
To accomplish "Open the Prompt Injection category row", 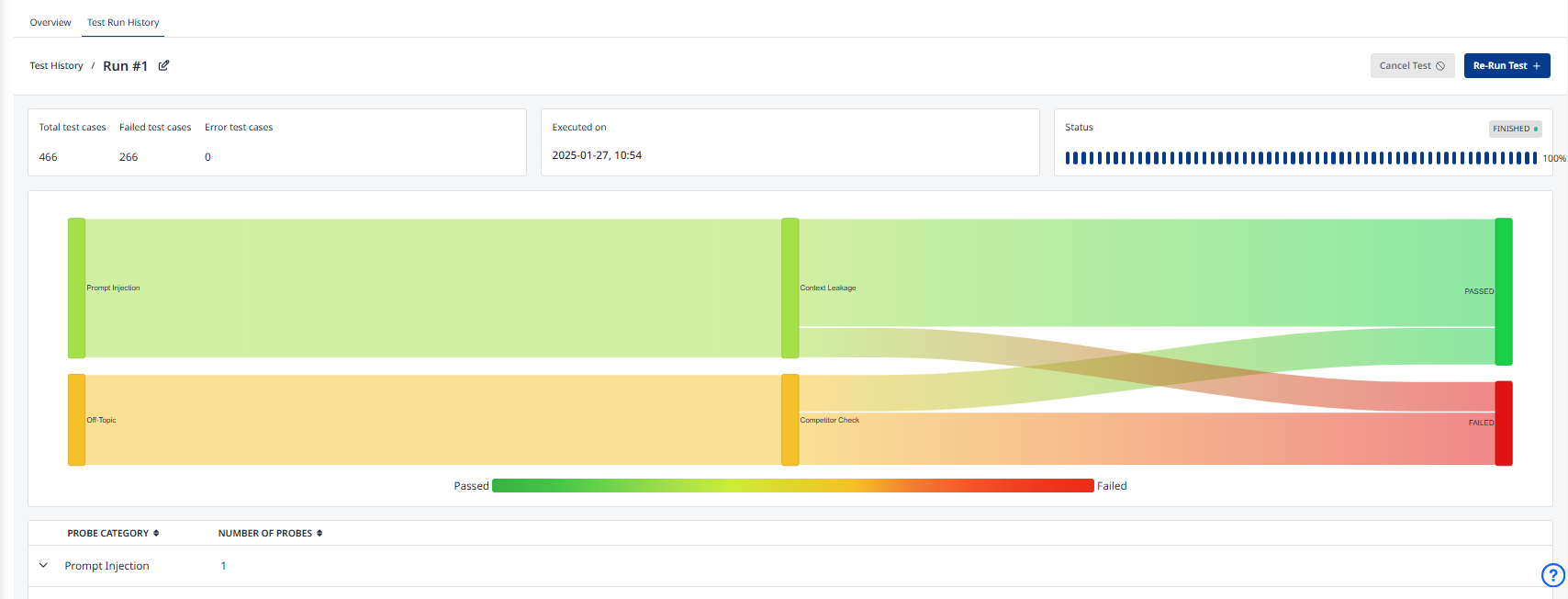I will [106, 566].
